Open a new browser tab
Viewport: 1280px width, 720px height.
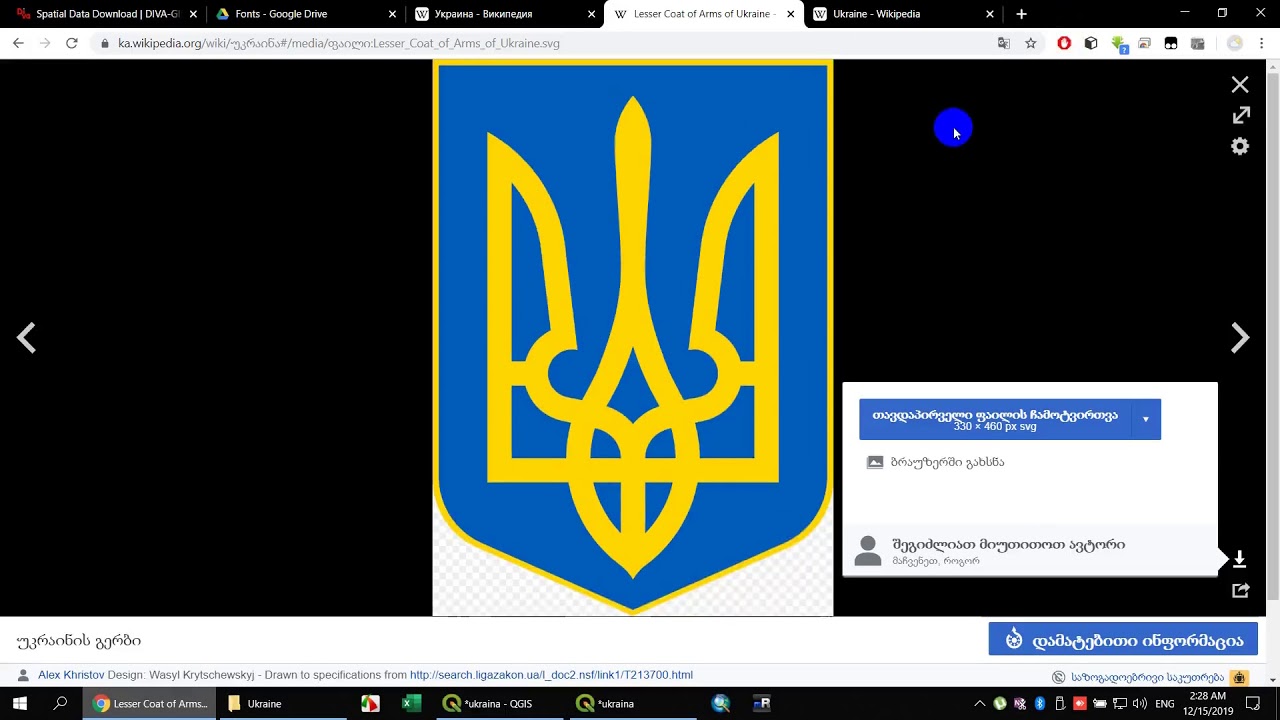(1021, 14)
